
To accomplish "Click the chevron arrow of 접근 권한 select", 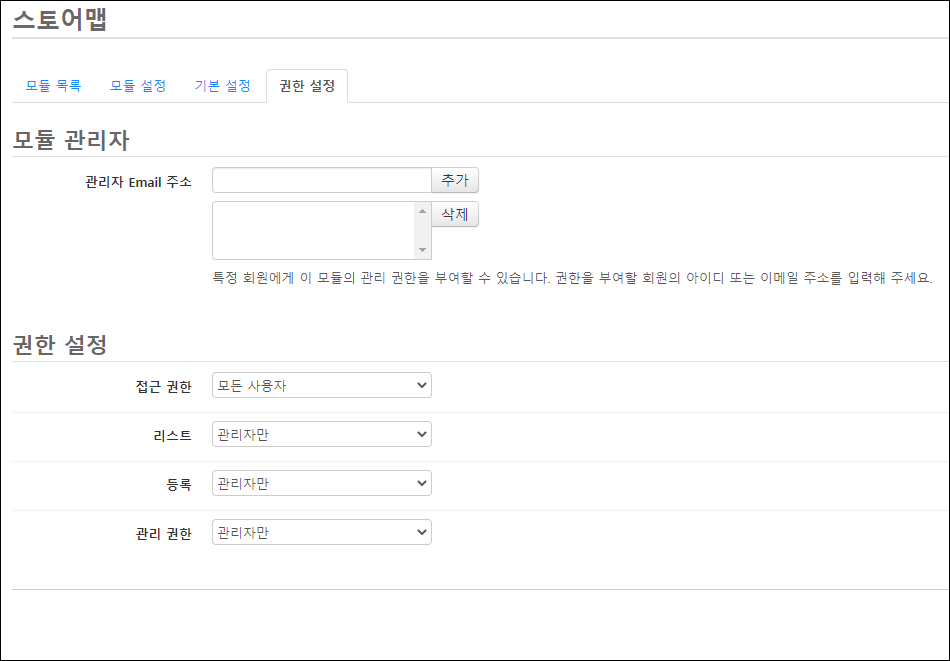I will 422,385.
